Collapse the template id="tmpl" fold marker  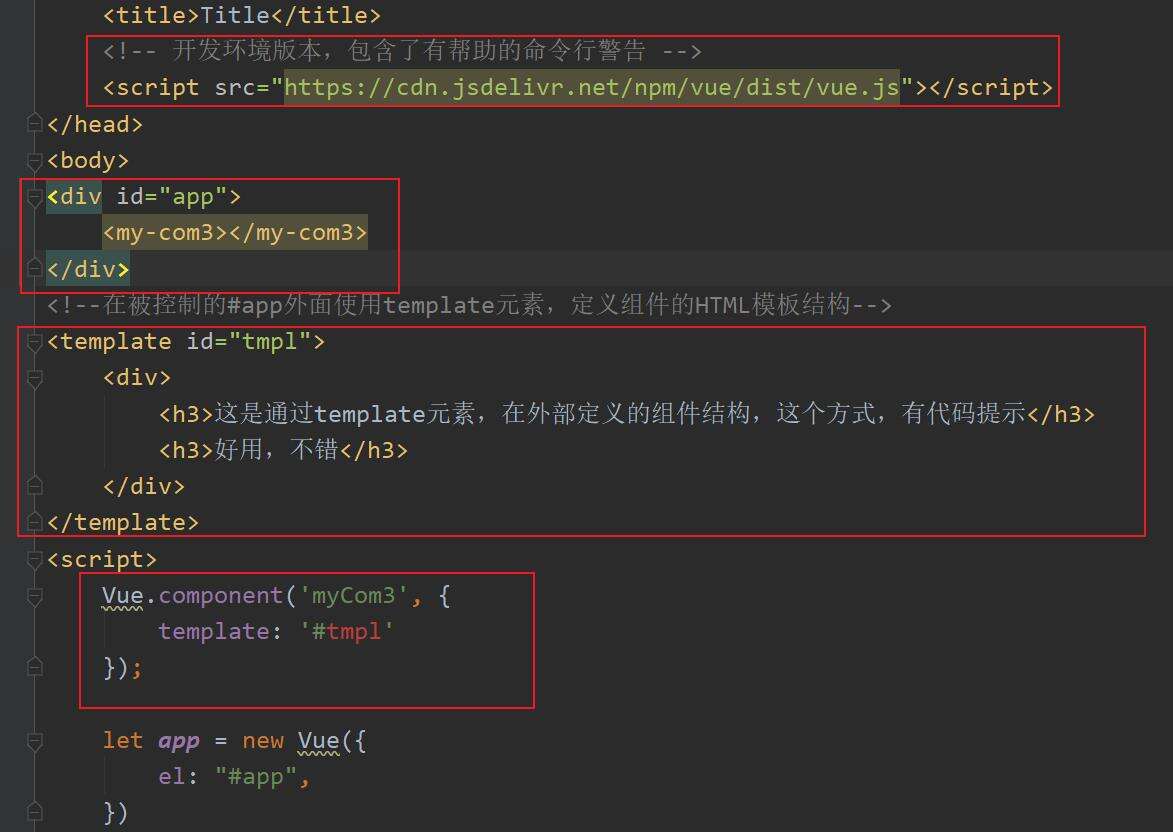[x=35, y=342]
